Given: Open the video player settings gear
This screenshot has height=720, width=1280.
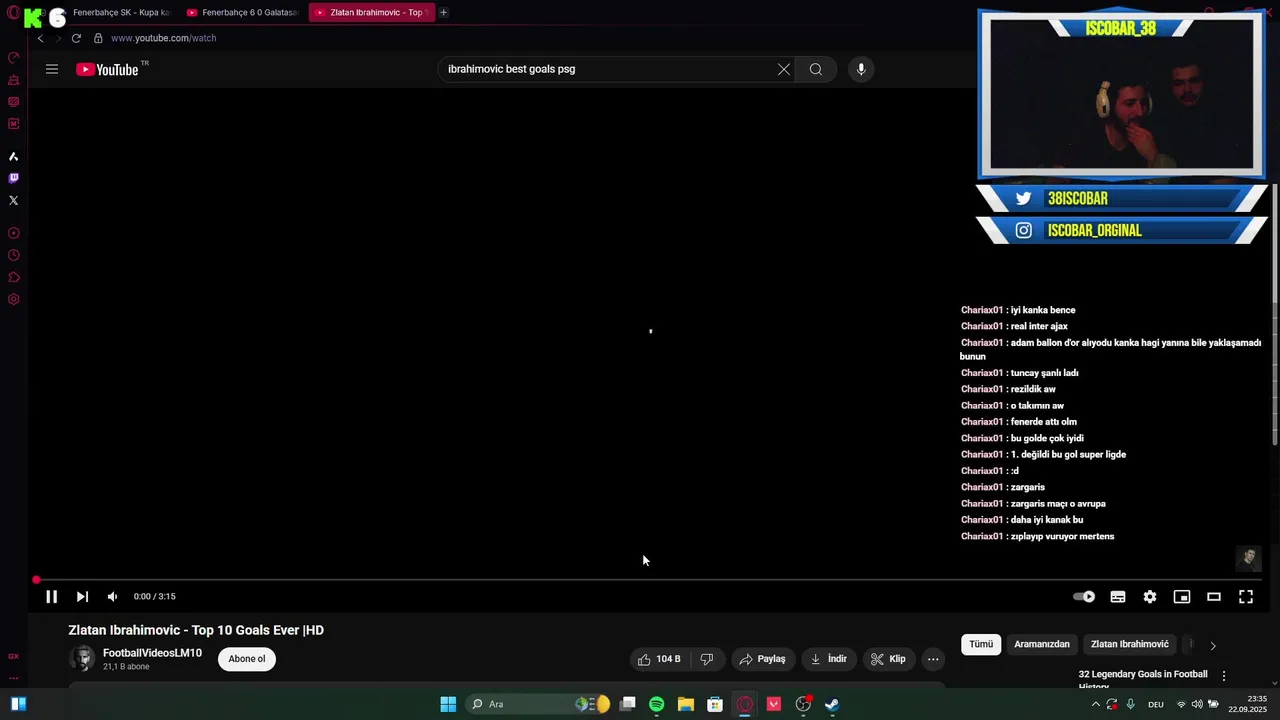Looking at the screenshot, I should click(x=1150, y=597).
